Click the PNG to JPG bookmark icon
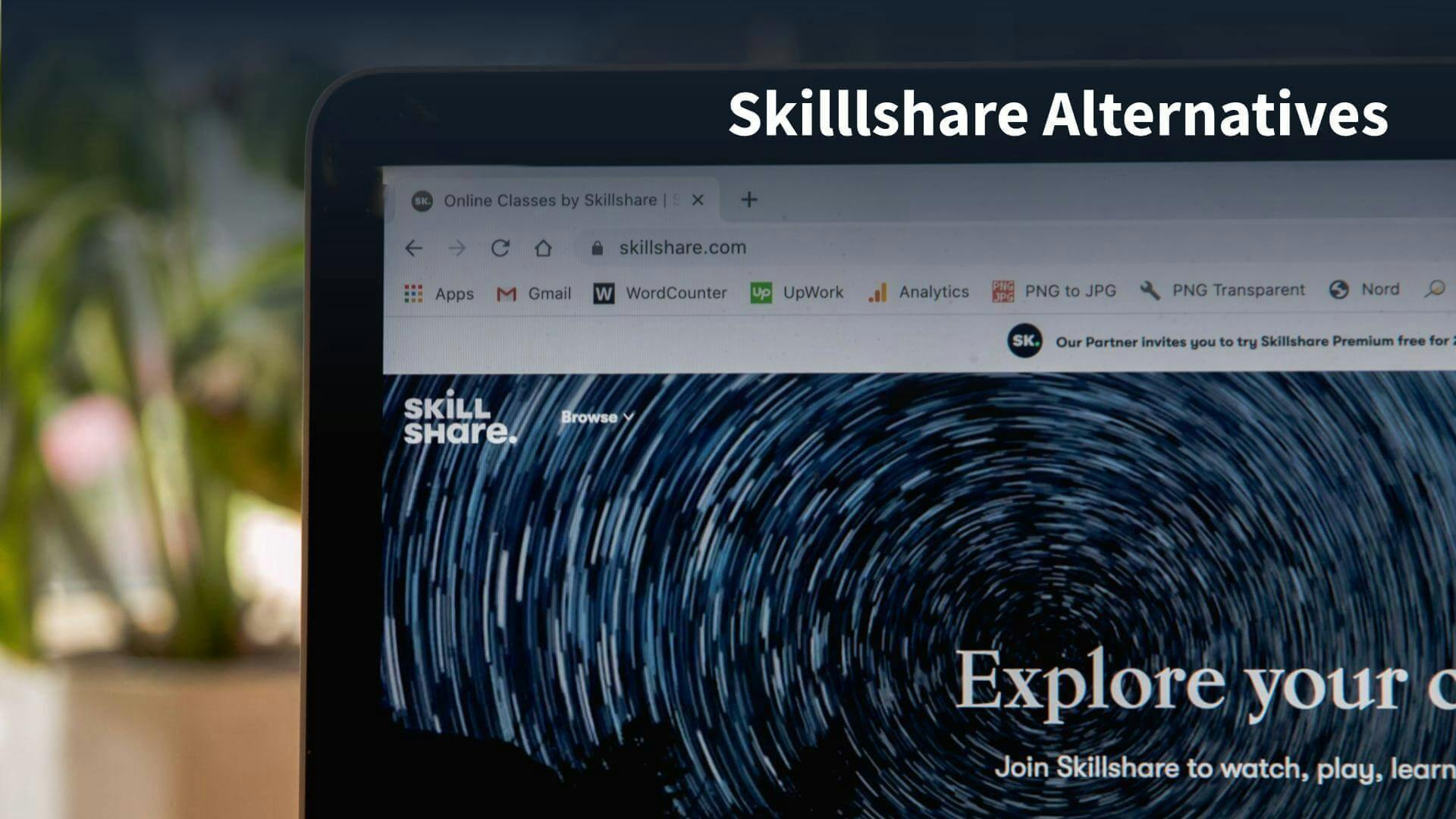 point(1002,290)
